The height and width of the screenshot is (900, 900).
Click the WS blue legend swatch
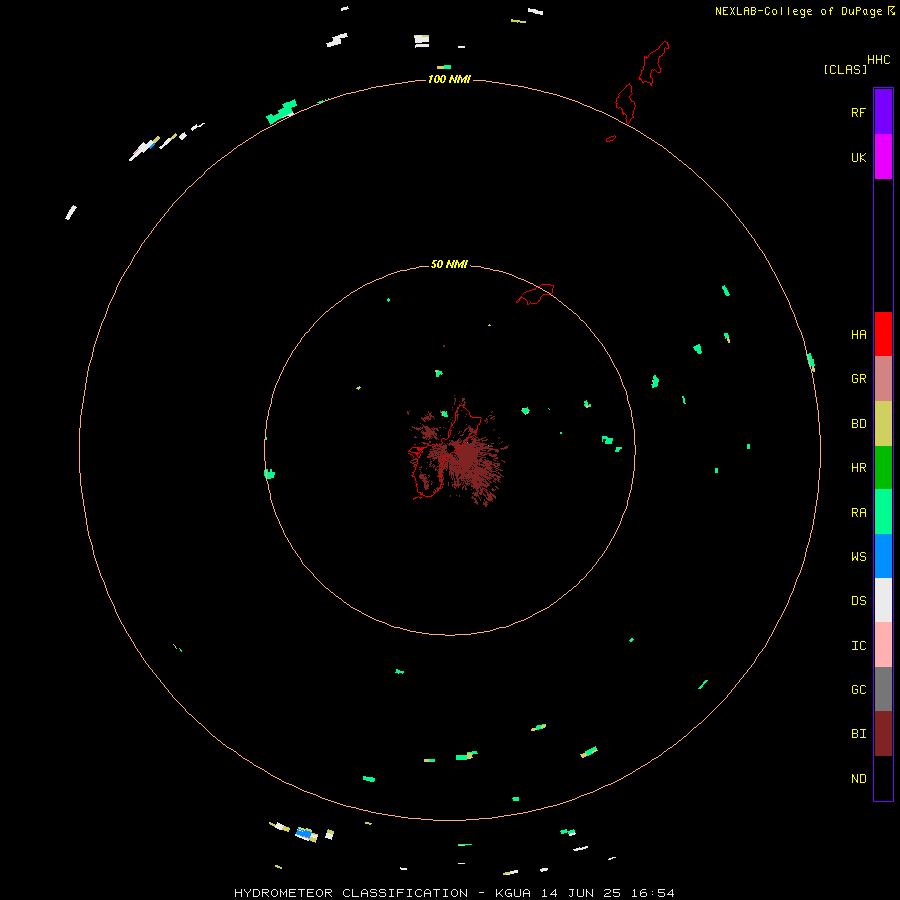[883, 556]
